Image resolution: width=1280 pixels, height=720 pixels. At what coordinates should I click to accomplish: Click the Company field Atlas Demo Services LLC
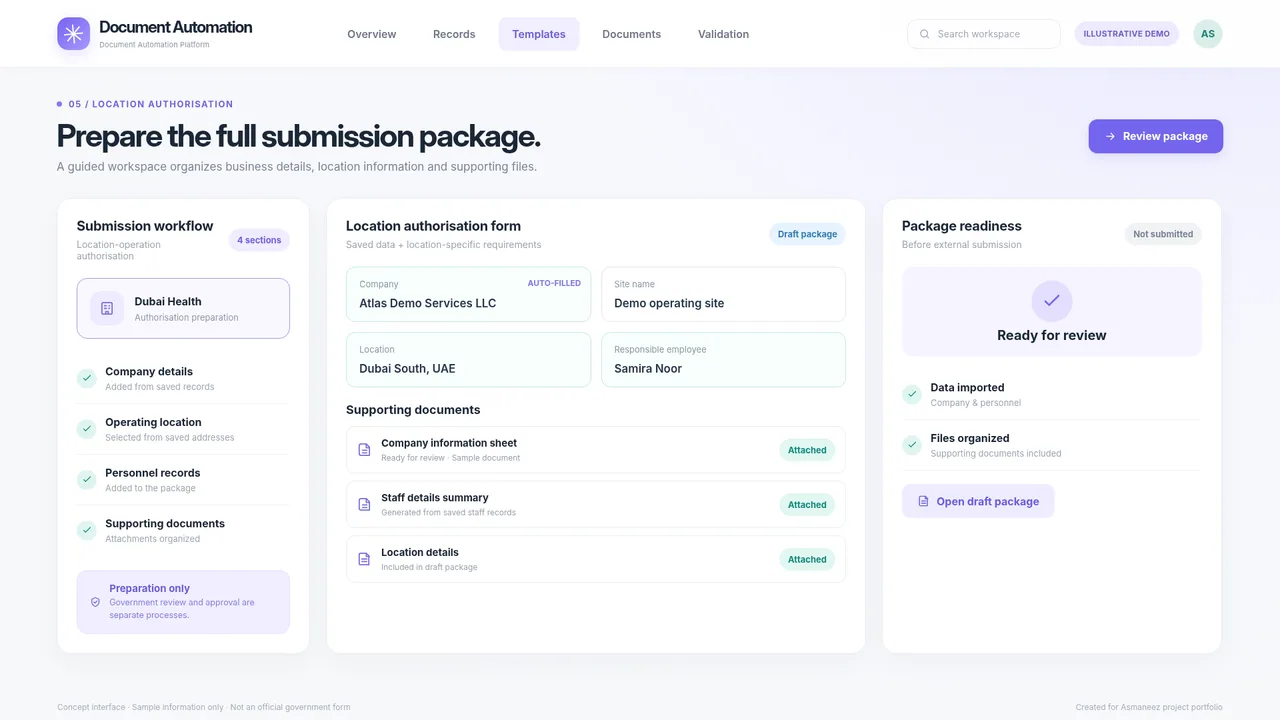coord(468,294)
